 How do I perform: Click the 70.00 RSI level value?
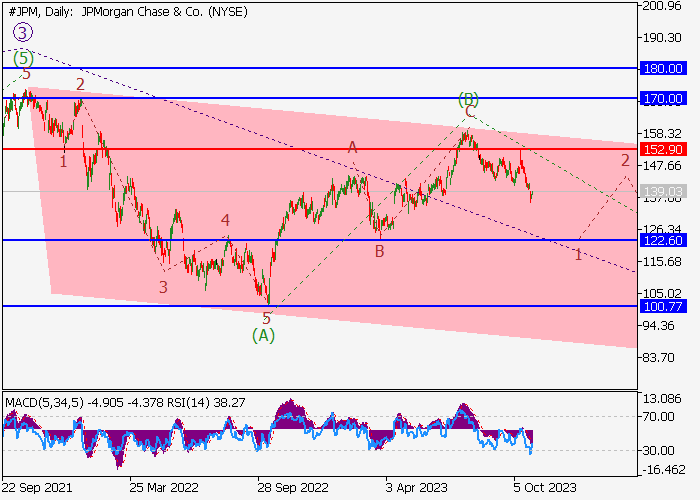tap(658, 417)
